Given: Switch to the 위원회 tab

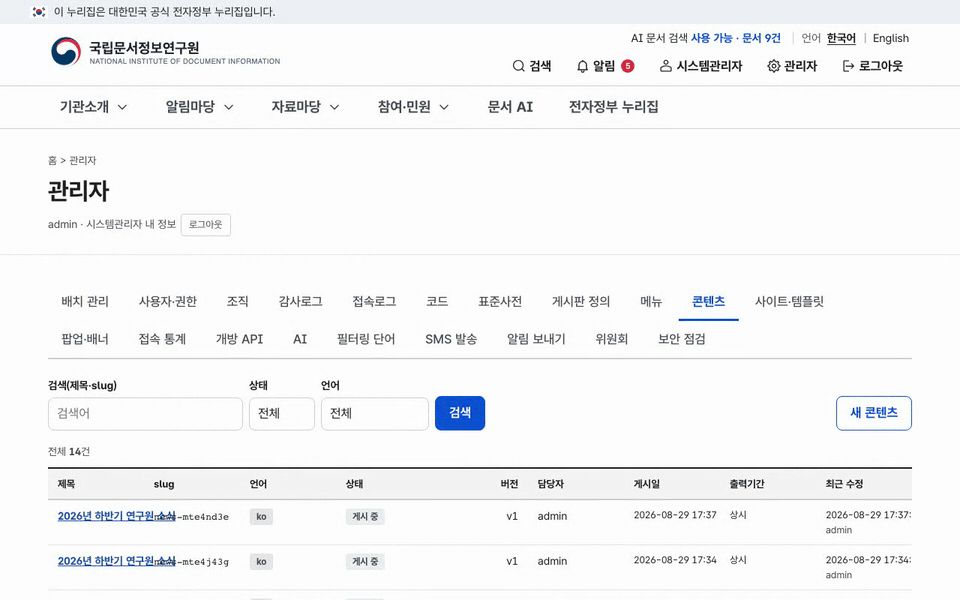Looking at the screenshot, I should click(612, 339).
